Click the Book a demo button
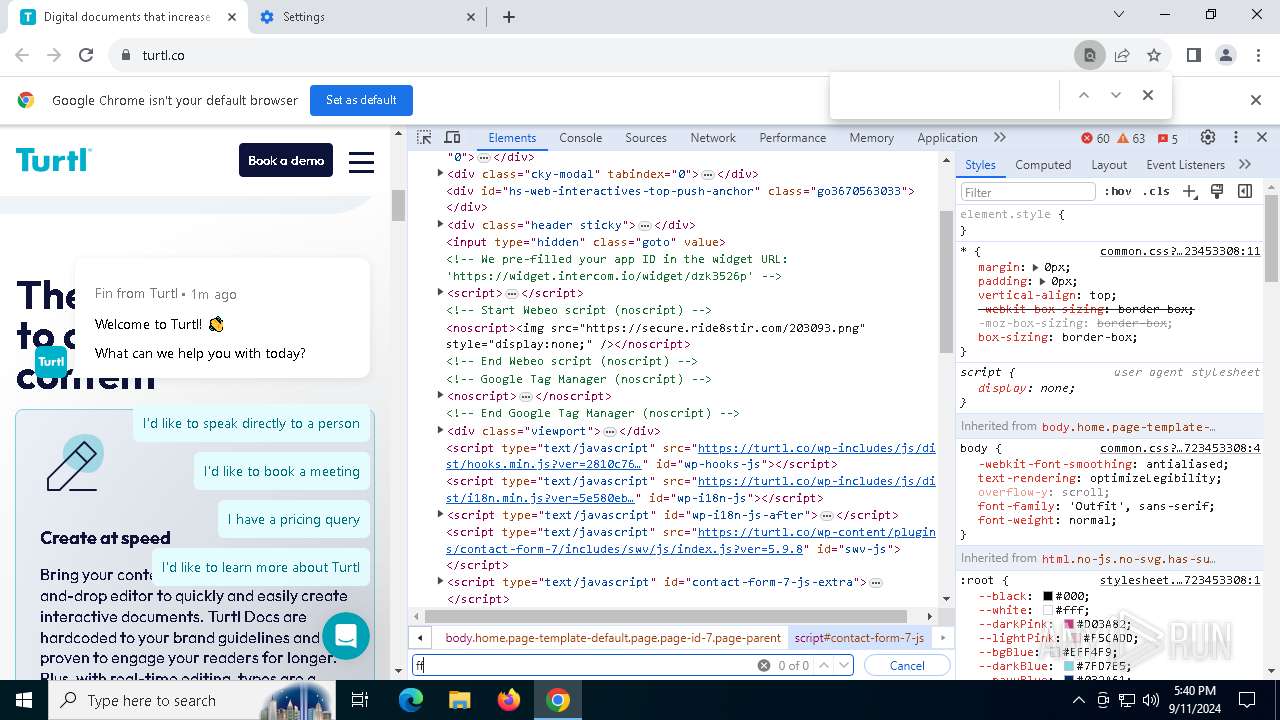The image size is (1280, 720). pos(286,160)
